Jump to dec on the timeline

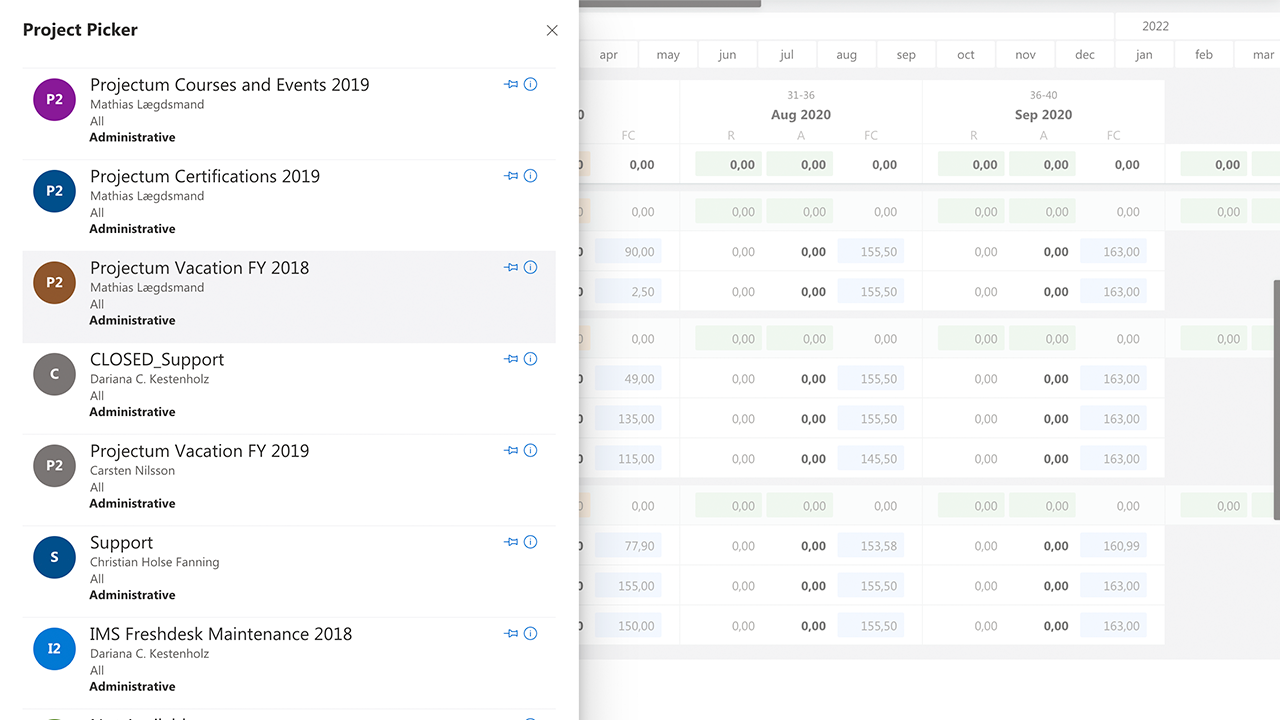(x=1085, y=55)
